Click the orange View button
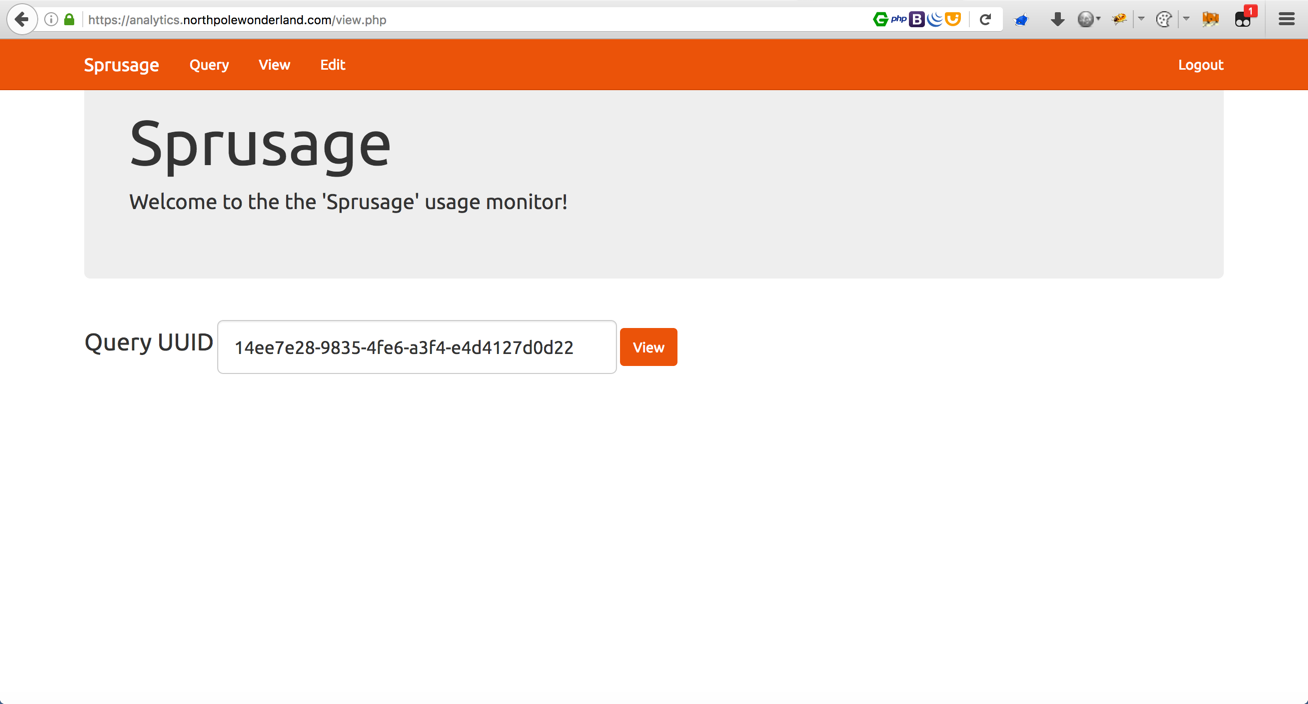The width and height of the screenshot is (1308, 704). (648, 347)
